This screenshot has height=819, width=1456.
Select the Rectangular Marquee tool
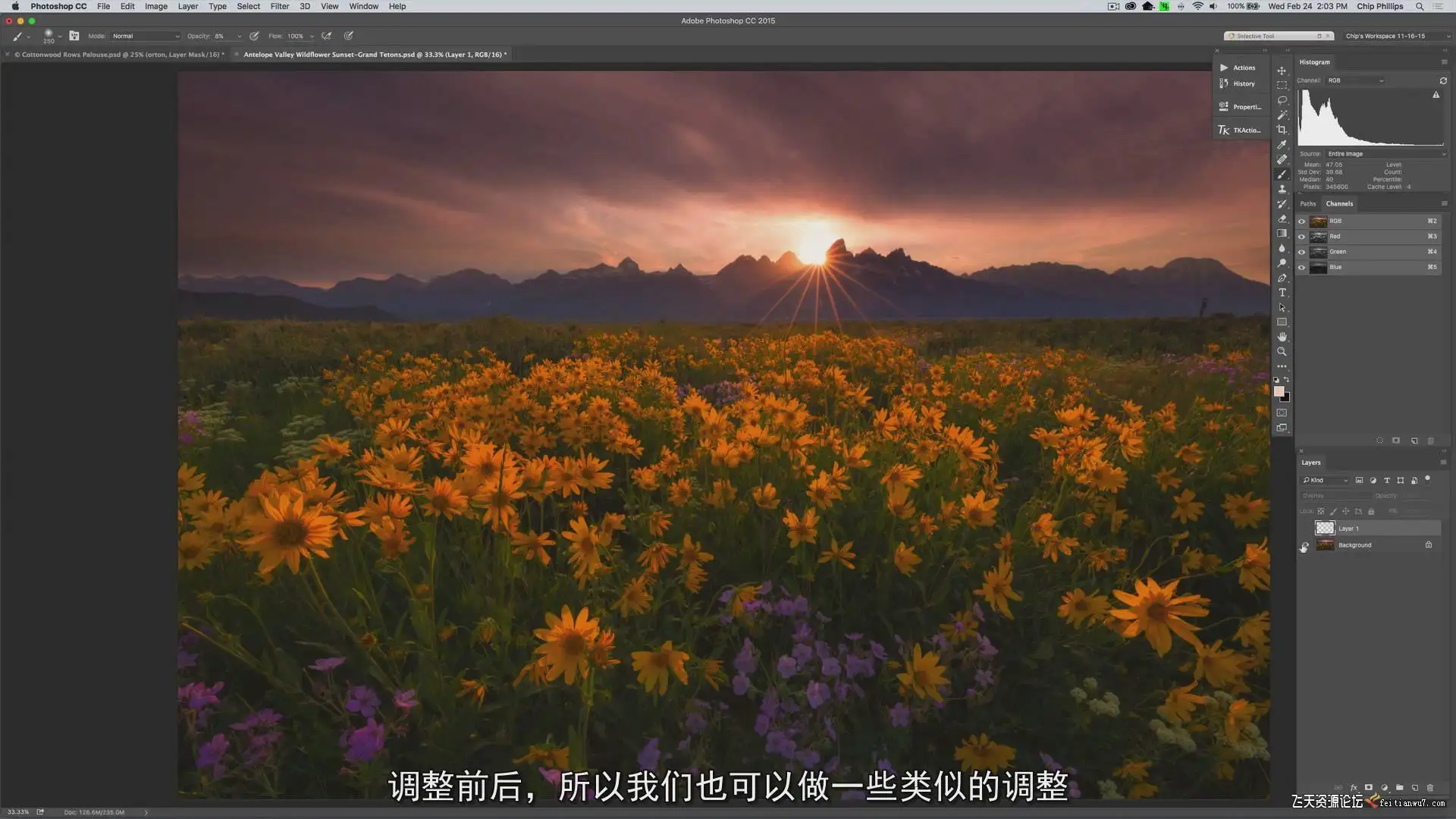point(1282,85)
